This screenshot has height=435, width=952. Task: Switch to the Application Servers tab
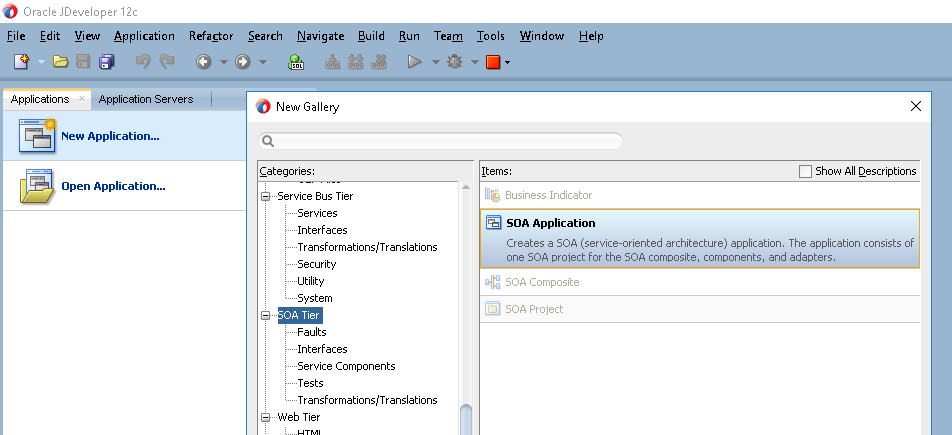(x=146, y=99)
